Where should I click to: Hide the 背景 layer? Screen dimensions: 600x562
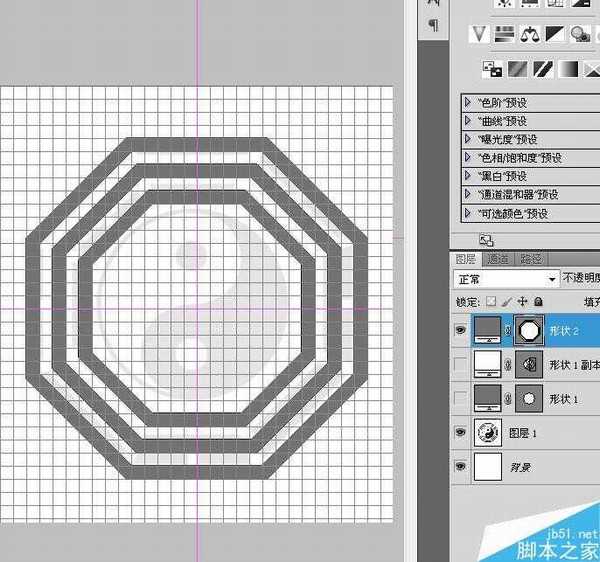coord(460,466)
